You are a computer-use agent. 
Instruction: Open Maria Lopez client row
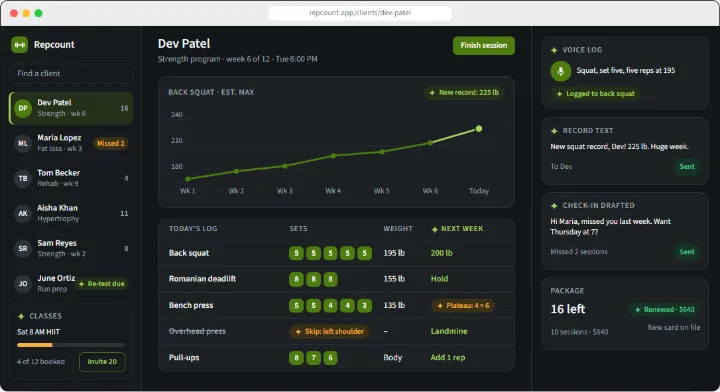click(71, 143)
